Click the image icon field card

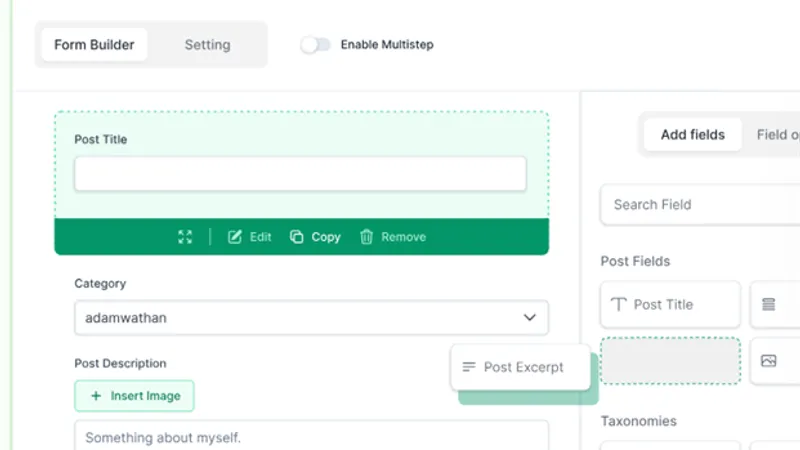pos(775,361)
